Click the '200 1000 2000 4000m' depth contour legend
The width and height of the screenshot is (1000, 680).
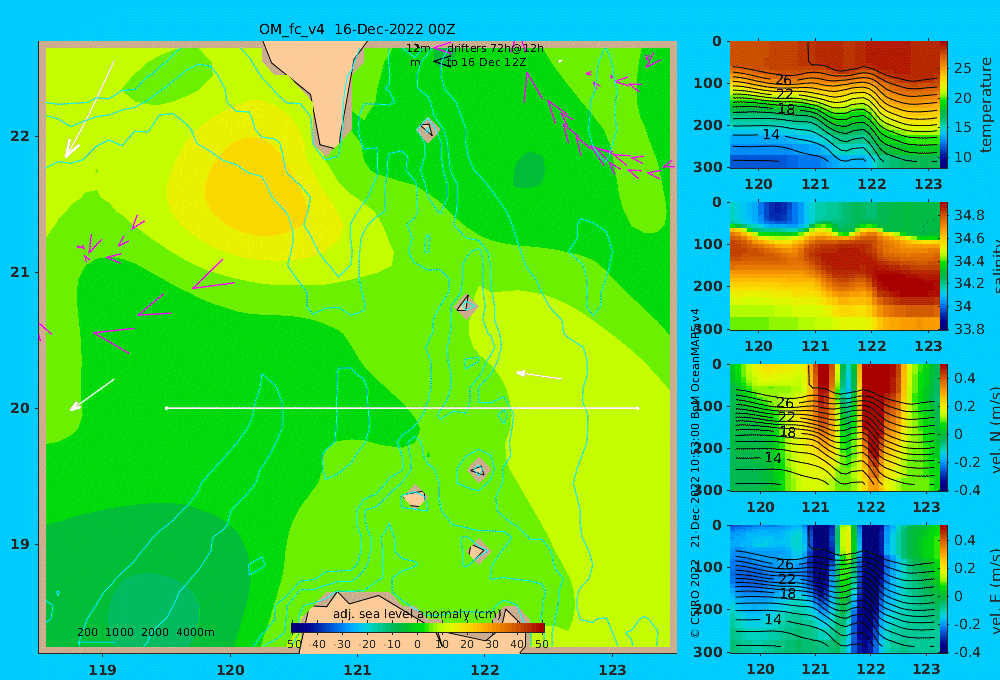click(x=145, y=632)
